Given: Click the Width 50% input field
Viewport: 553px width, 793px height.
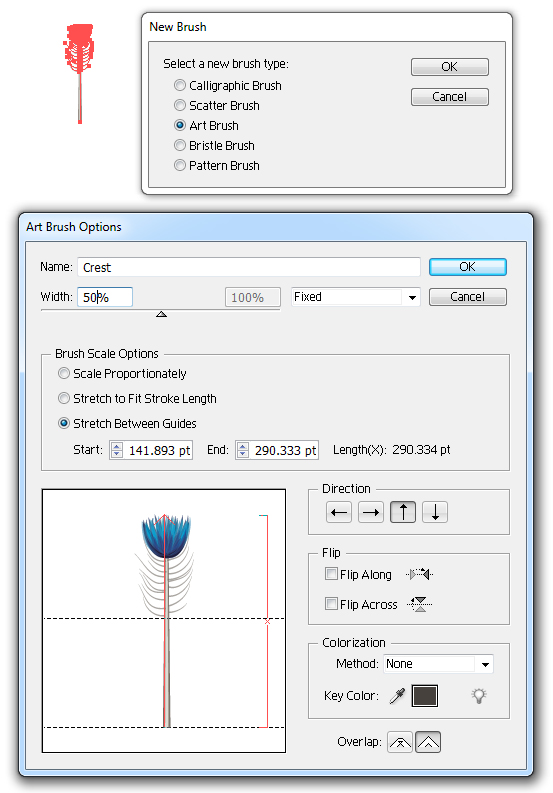Looking at the screenshot, I should (x=105, y=297).
